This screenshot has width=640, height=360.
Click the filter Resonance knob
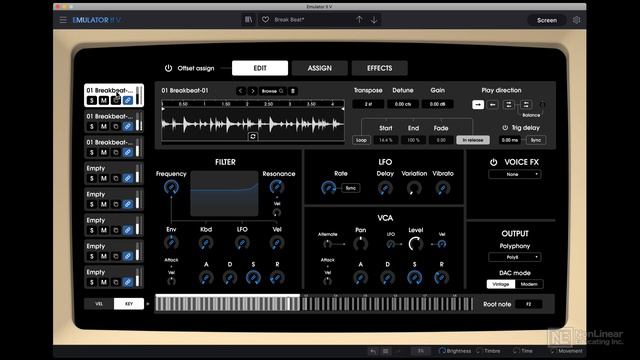[x=277, y=187]
